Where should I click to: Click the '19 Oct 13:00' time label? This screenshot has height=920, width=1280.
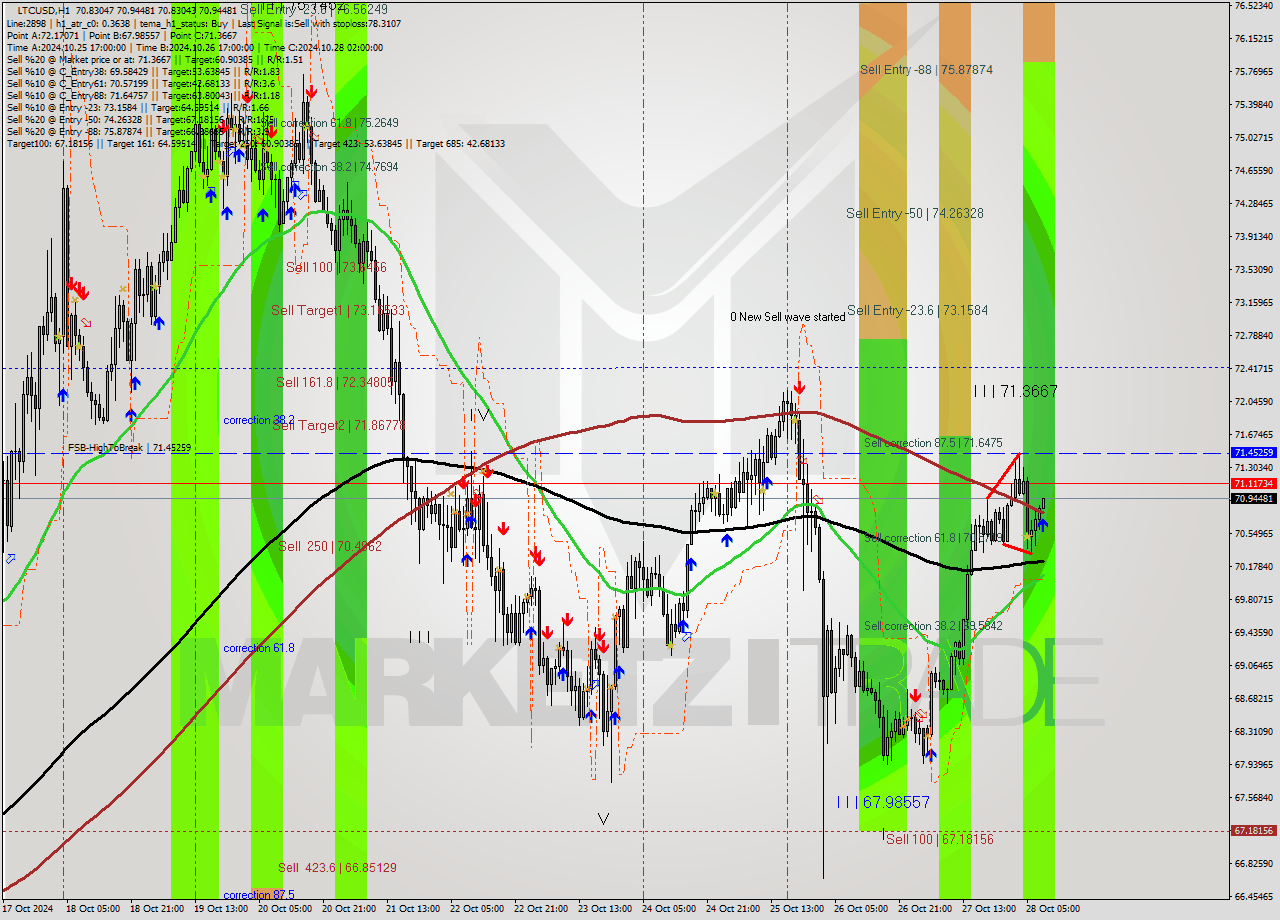219,909
